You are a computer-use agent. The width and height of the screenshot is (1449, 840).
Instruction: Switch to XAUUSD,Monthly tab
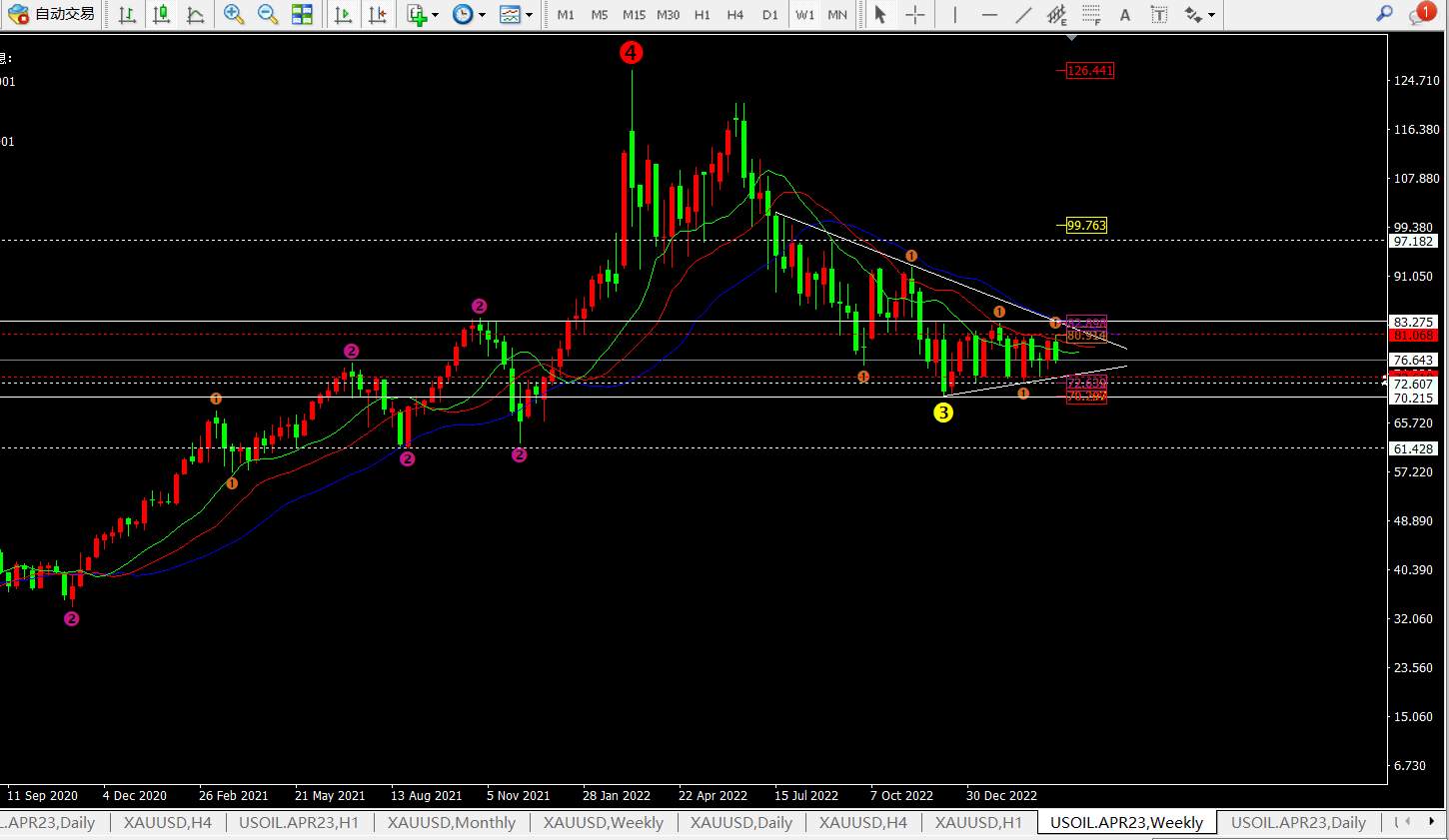[x=452, y=823]
